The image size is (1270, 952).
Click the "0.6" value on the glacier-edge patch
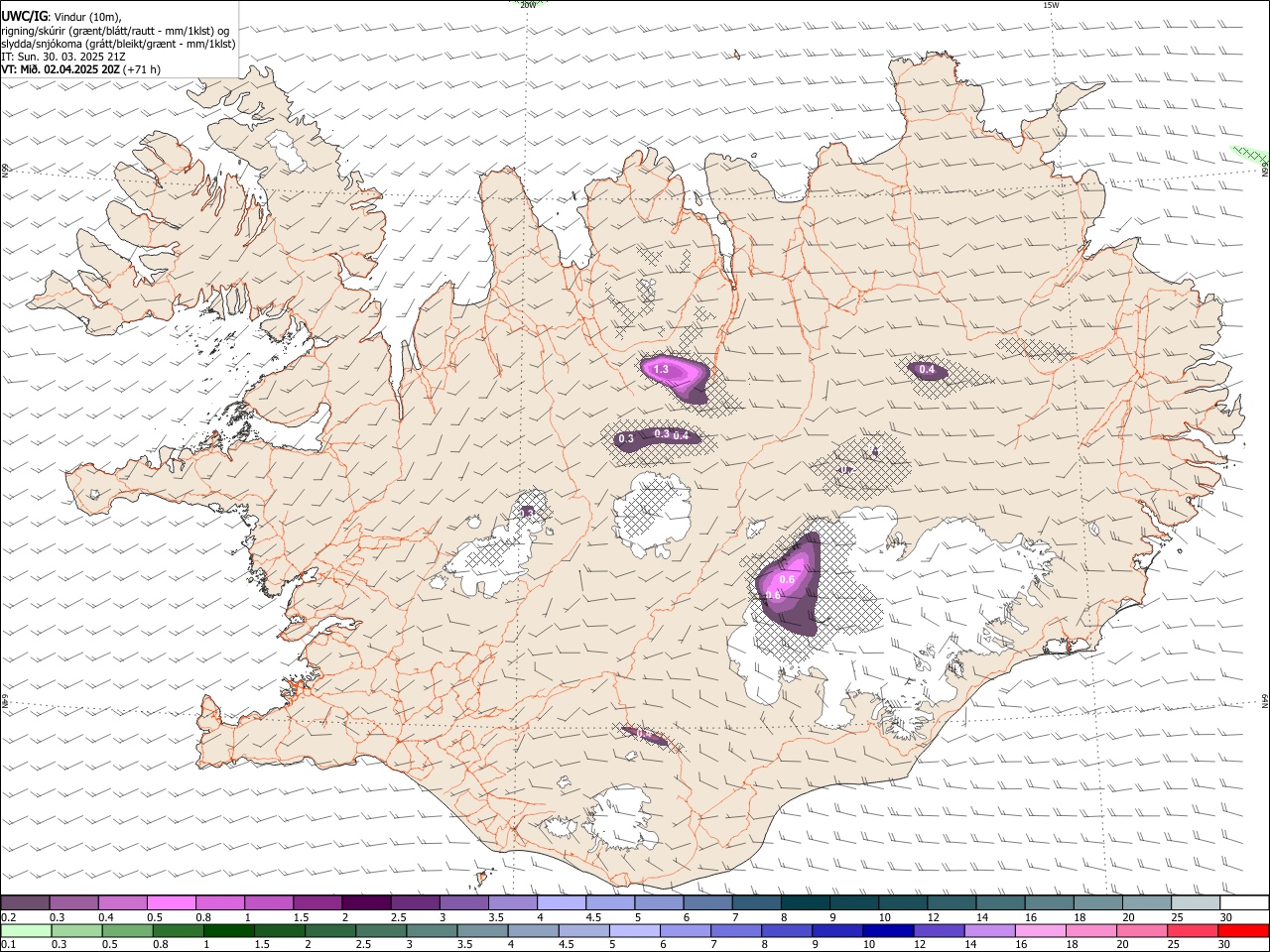(787, 579)
